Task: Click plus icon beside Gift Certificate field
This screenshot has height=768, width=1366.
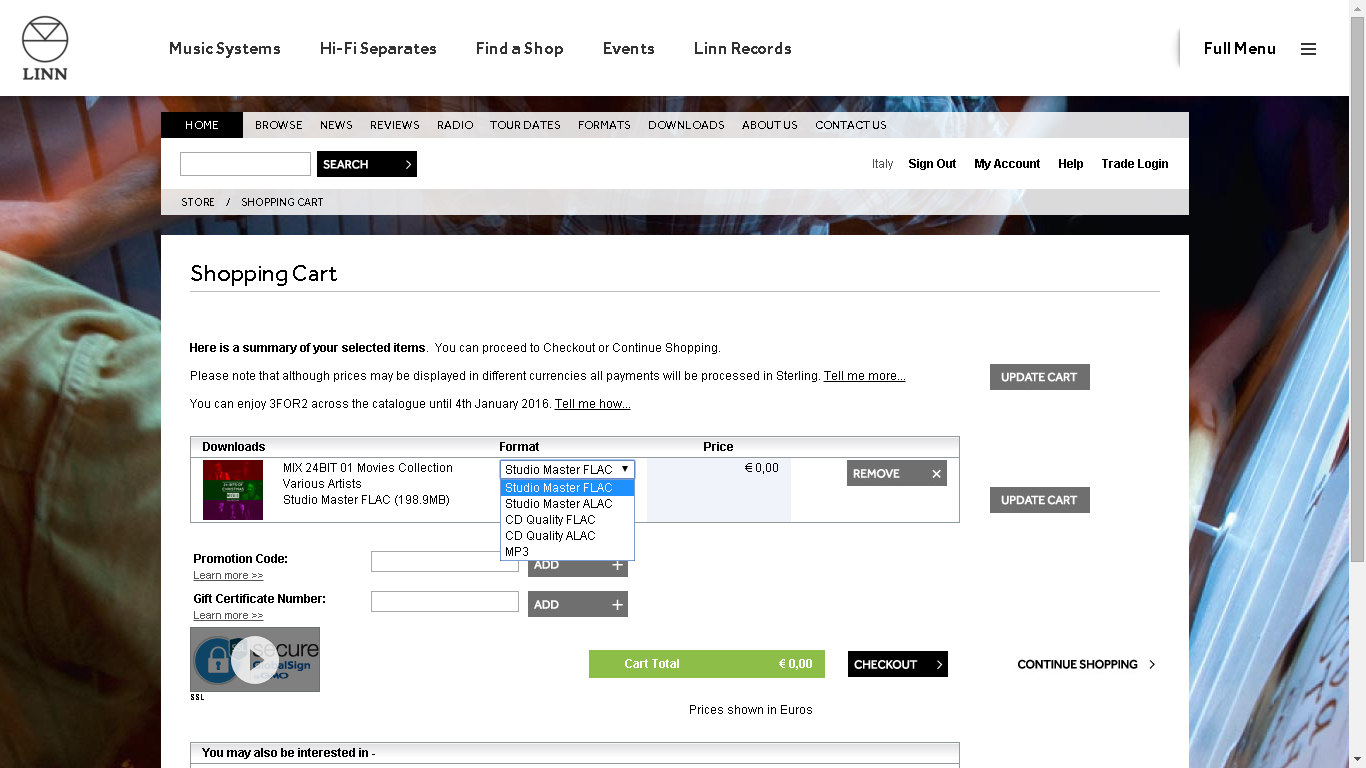Action: click(617, 605)
